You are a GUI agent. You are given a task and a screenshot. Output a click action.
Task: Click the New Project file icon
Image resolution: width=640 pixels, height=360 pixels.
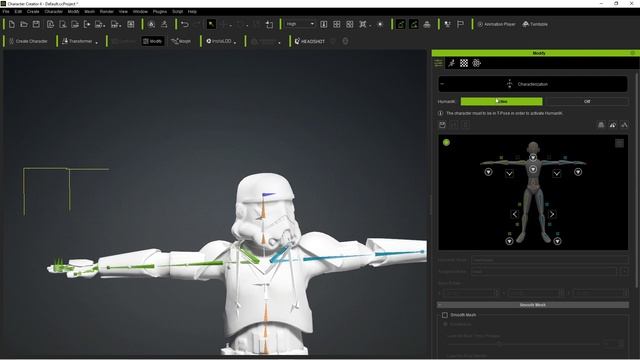pyautogui.click(x=12, y=24)
